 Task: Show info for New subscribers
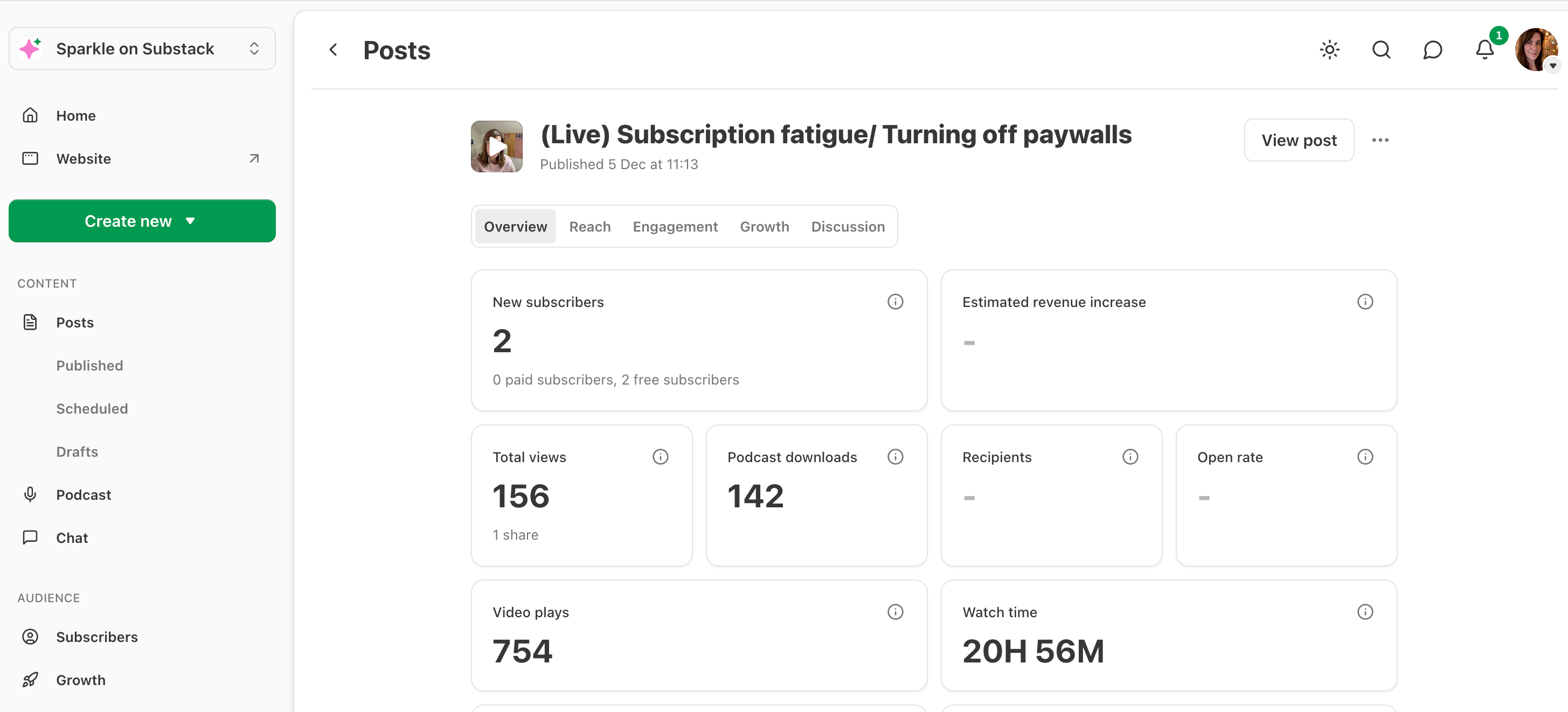click(895, 302)
